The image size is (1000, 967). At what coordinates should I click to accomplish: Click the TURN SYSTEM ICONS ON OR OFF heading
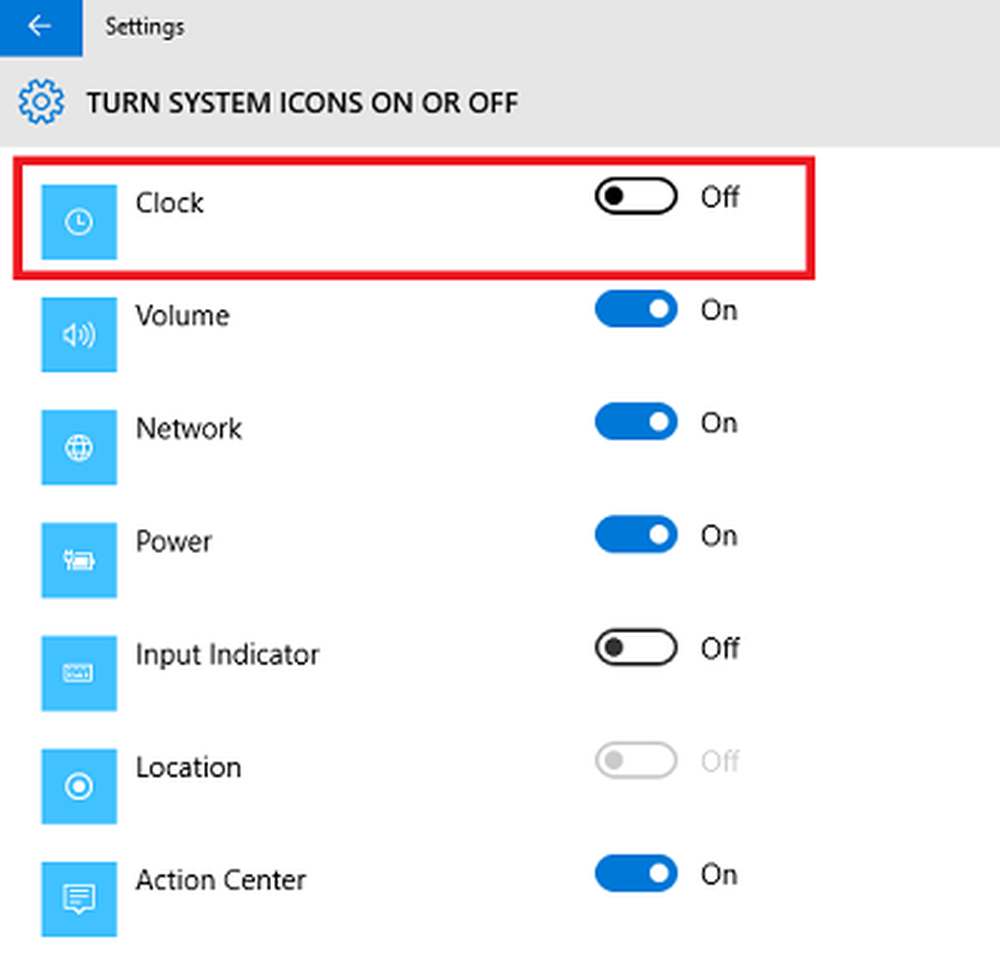click(303, 102)
